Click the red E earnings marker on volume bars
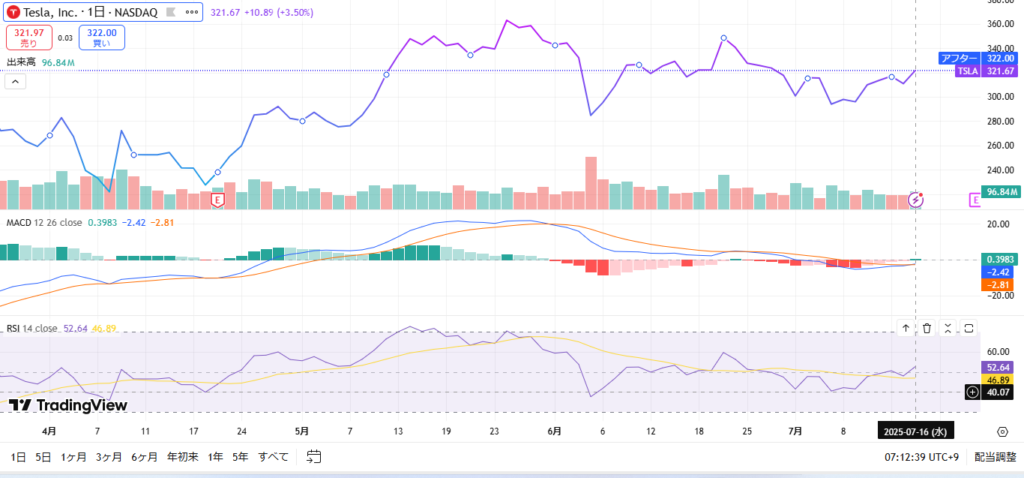 point(218,200)
